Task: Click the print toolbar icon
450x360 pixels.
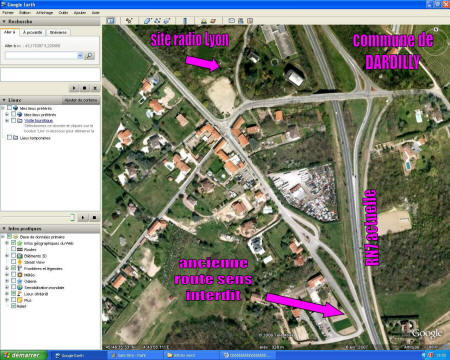Action: [241, 21]
